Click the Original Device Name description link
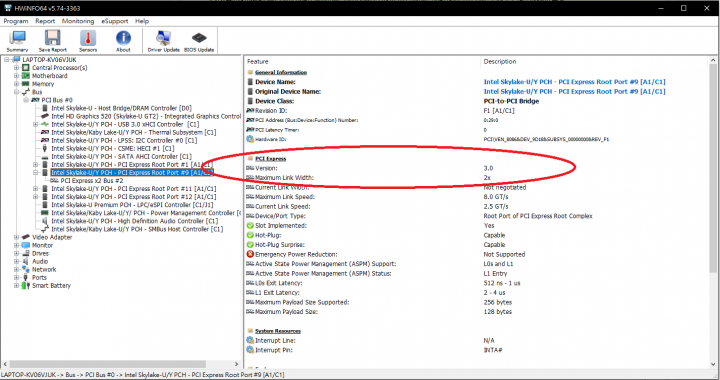Screen dimensions: 720x380 point(574,91)
